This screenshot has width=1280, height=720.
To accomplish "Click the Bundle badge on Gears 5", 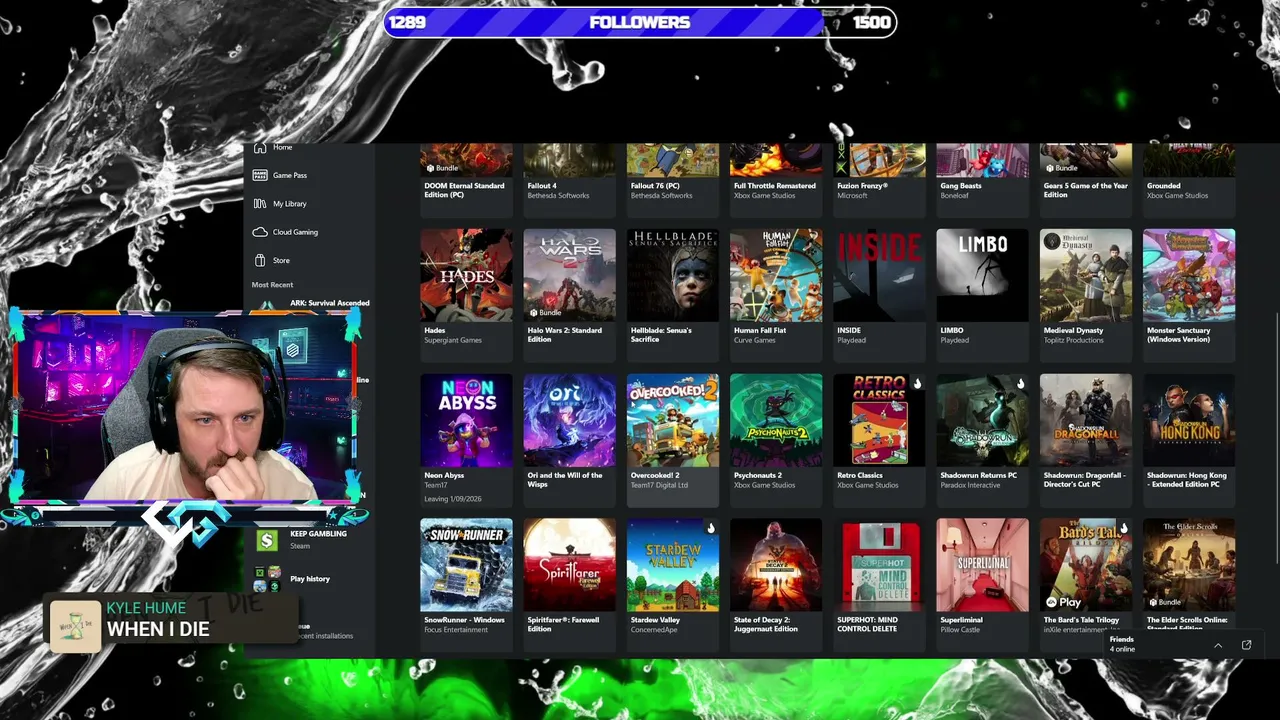I will [1061, 168].
